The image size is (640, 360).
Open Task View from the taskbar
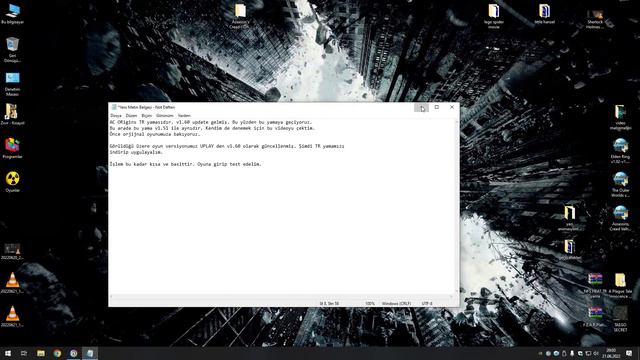(24, 353)
